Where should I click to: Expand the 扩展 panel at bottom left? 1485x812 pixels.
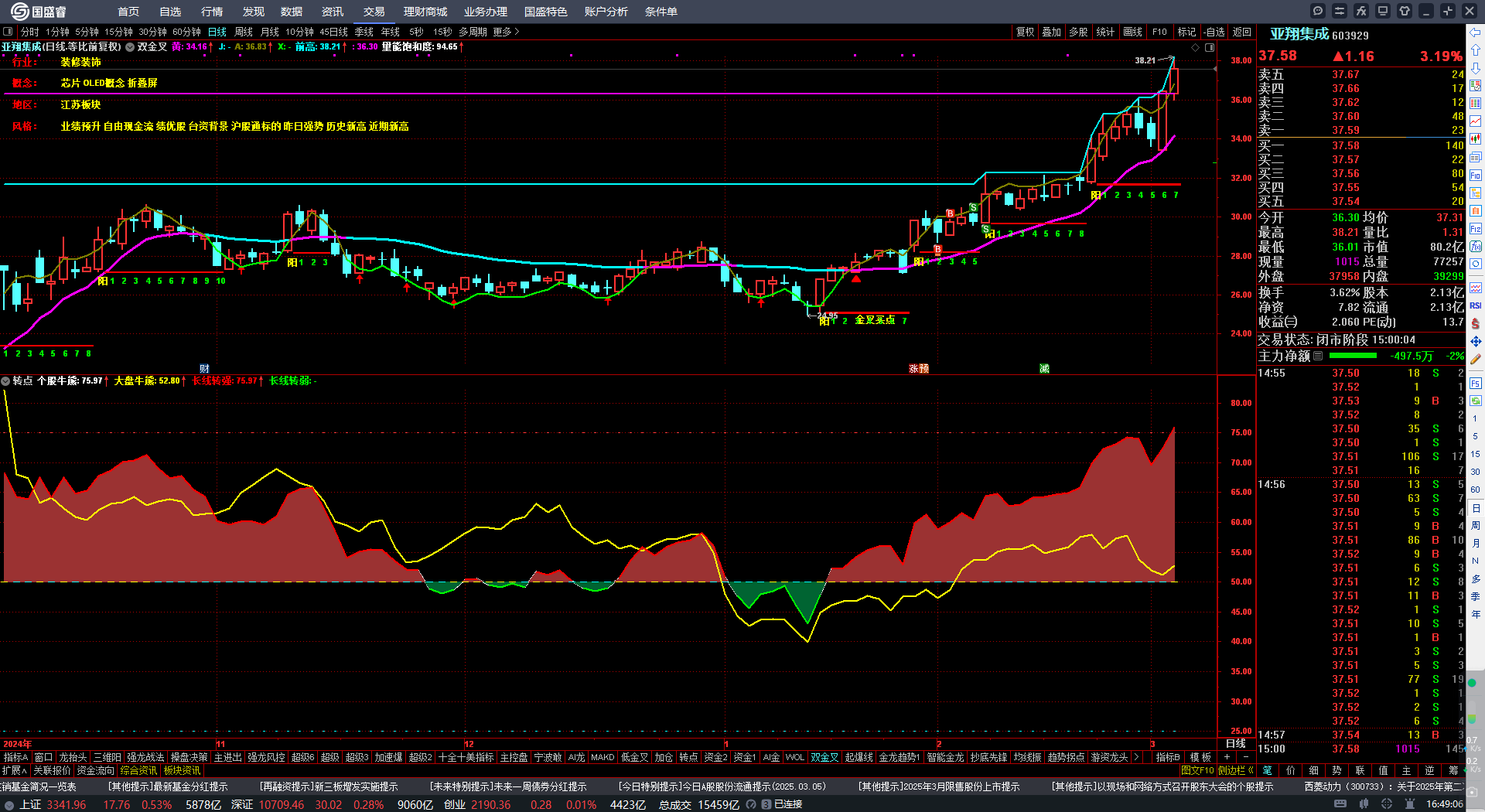14,770
